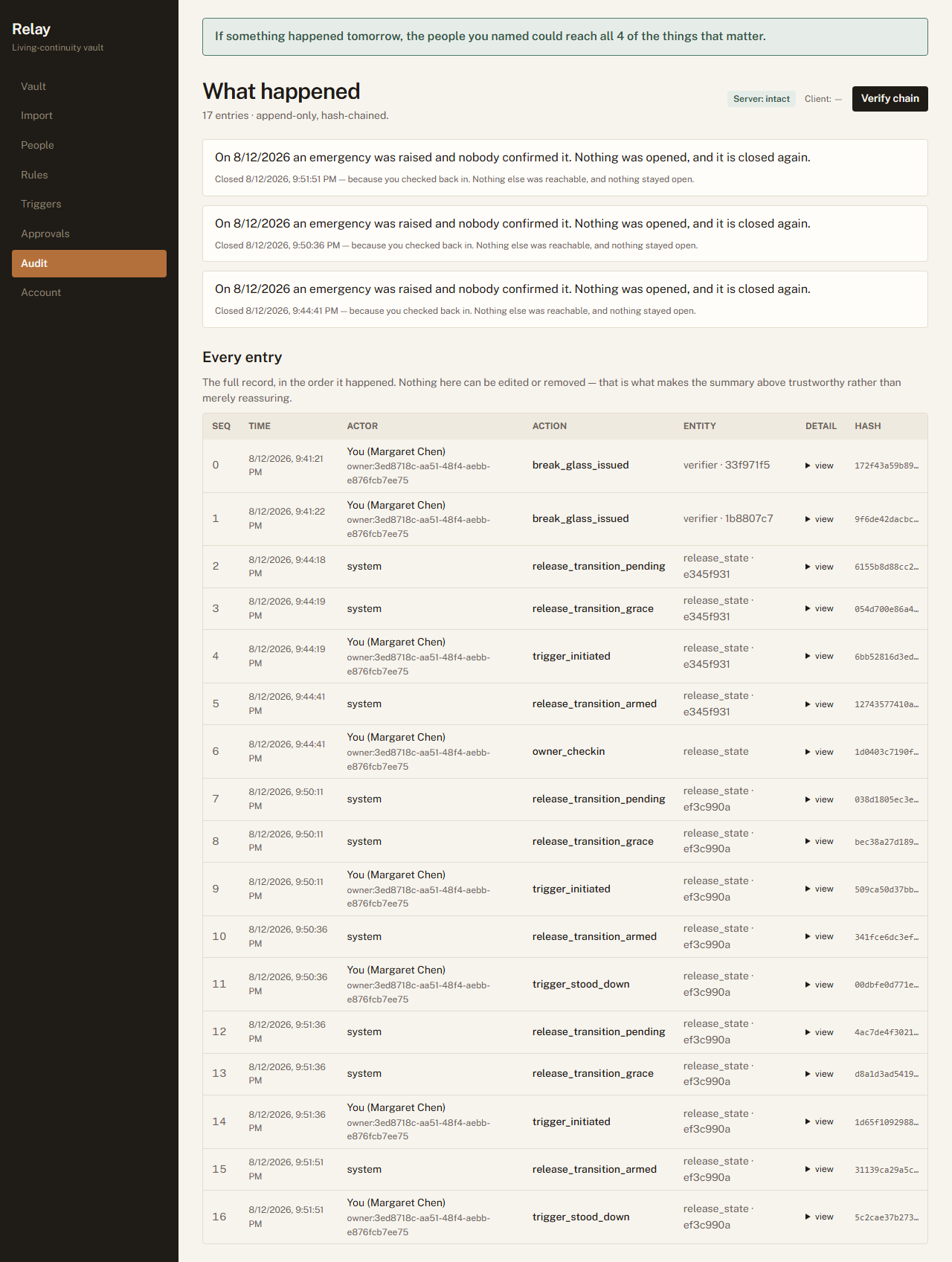
Task: Expand view for seq 7 entry
Action: 820,799
